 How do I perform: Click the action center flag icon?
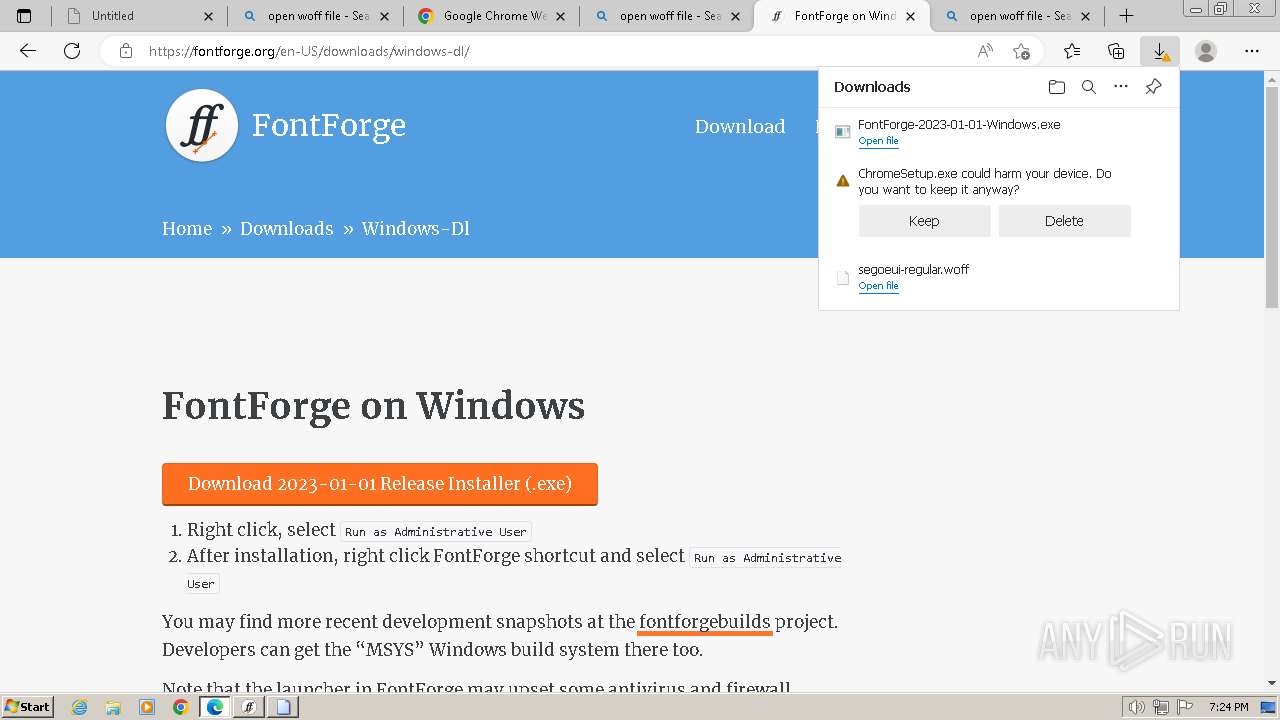coord(1186,707)
